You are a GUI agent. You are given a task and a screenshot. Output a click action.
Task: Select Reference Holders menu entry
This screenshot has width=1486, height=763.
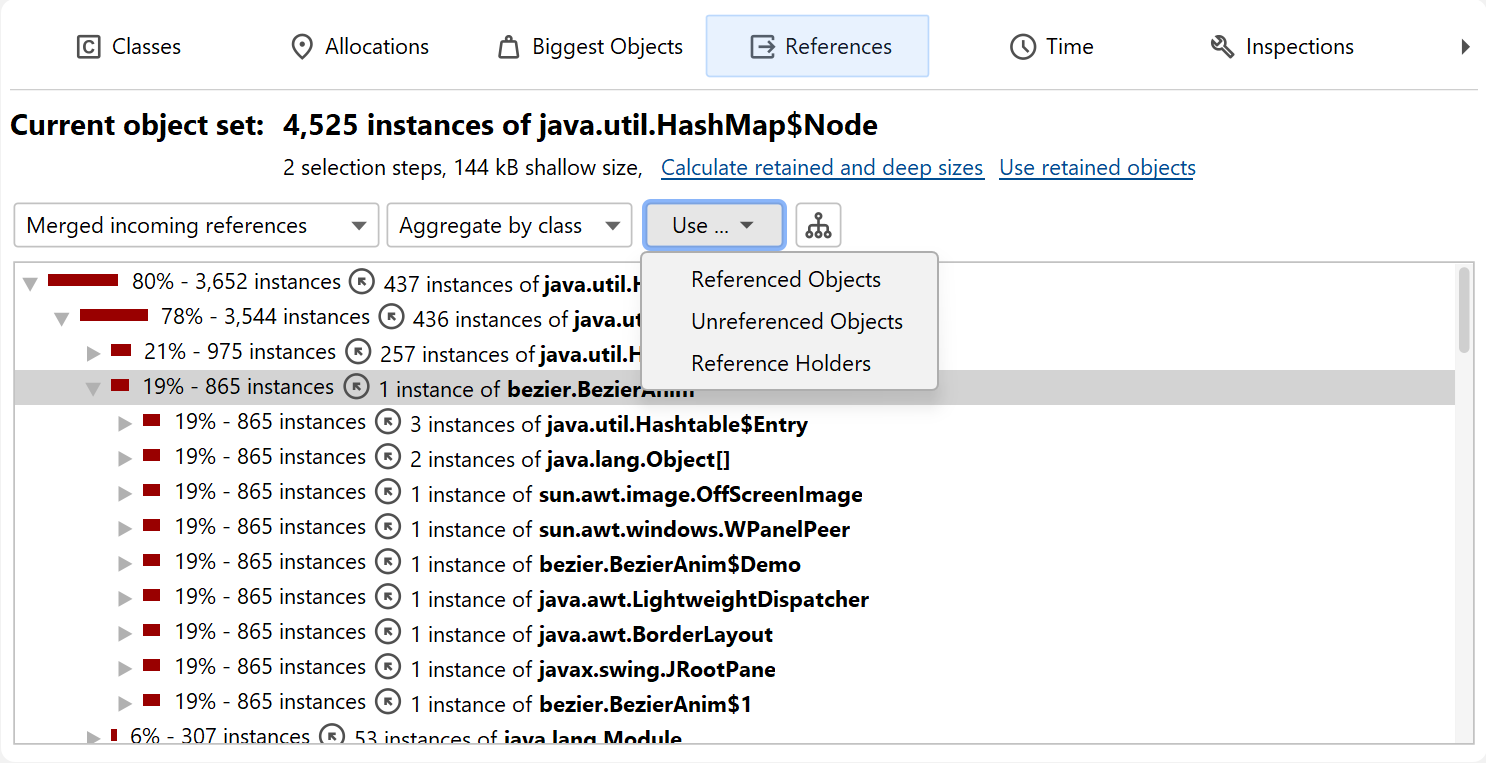coord(780,364)
